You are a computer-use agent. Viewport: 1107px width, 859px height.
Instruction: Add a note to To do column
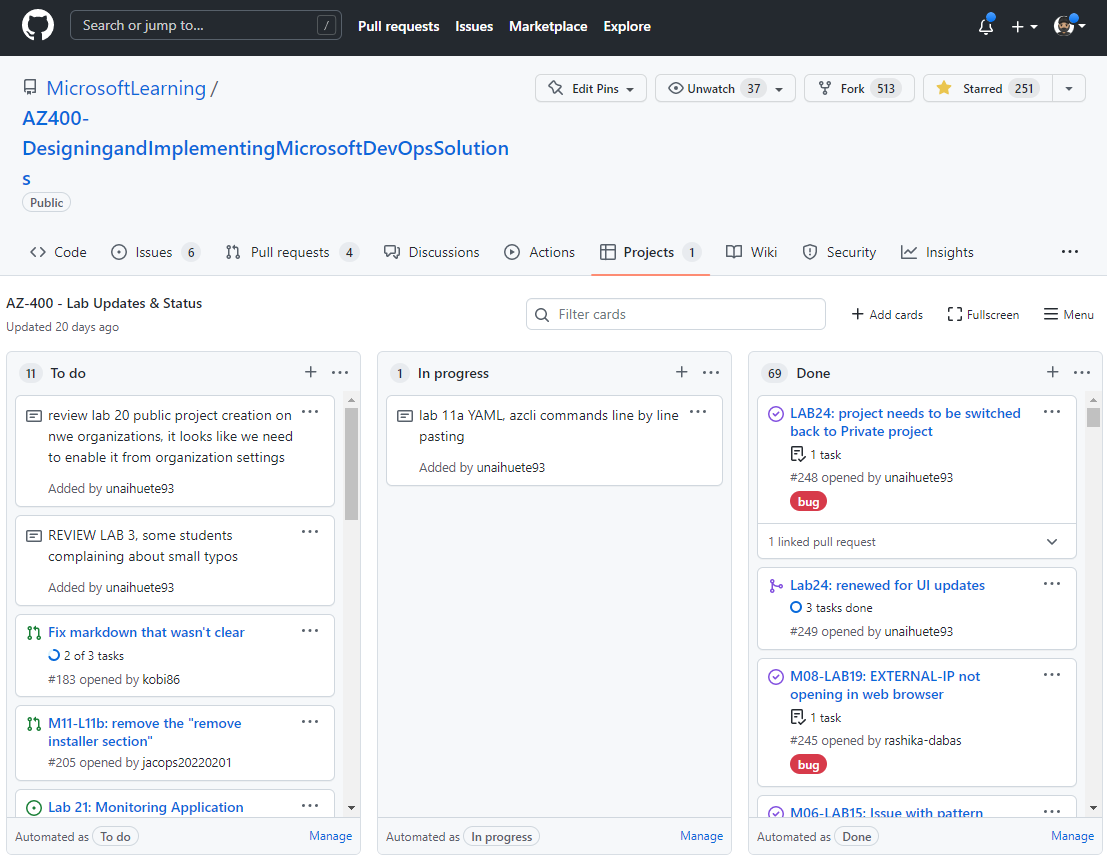(x=311, y=372)
